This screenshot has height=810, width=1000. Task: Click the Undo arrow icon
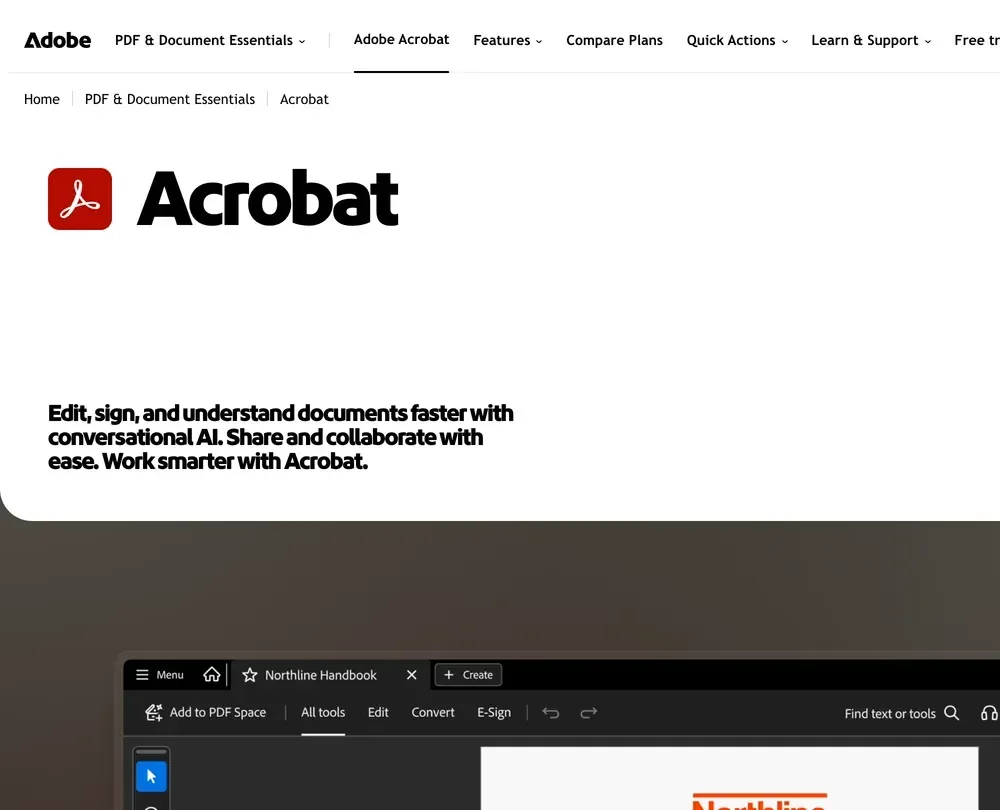551,713
